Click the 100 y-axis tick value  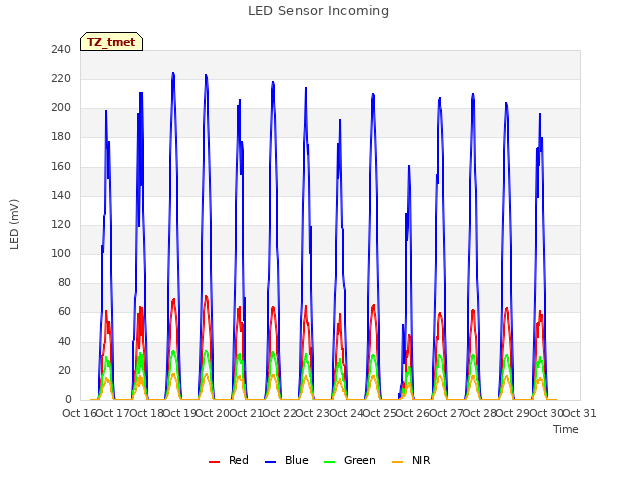click(x=61, y=253)
